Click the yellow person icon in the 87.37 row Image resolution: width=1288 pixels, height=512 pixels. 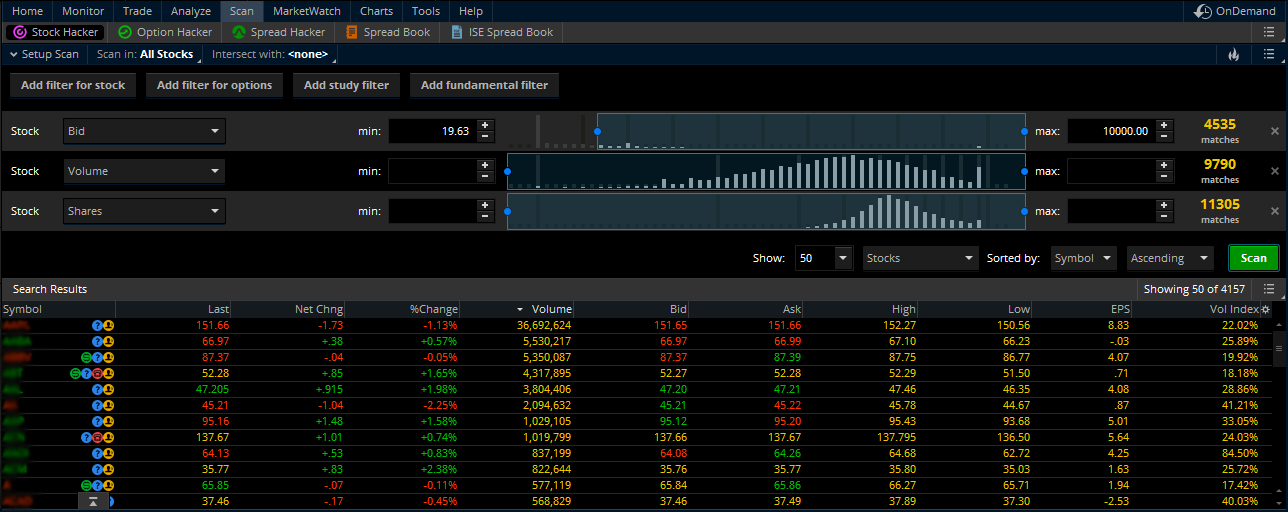click(x=108, y=357)
